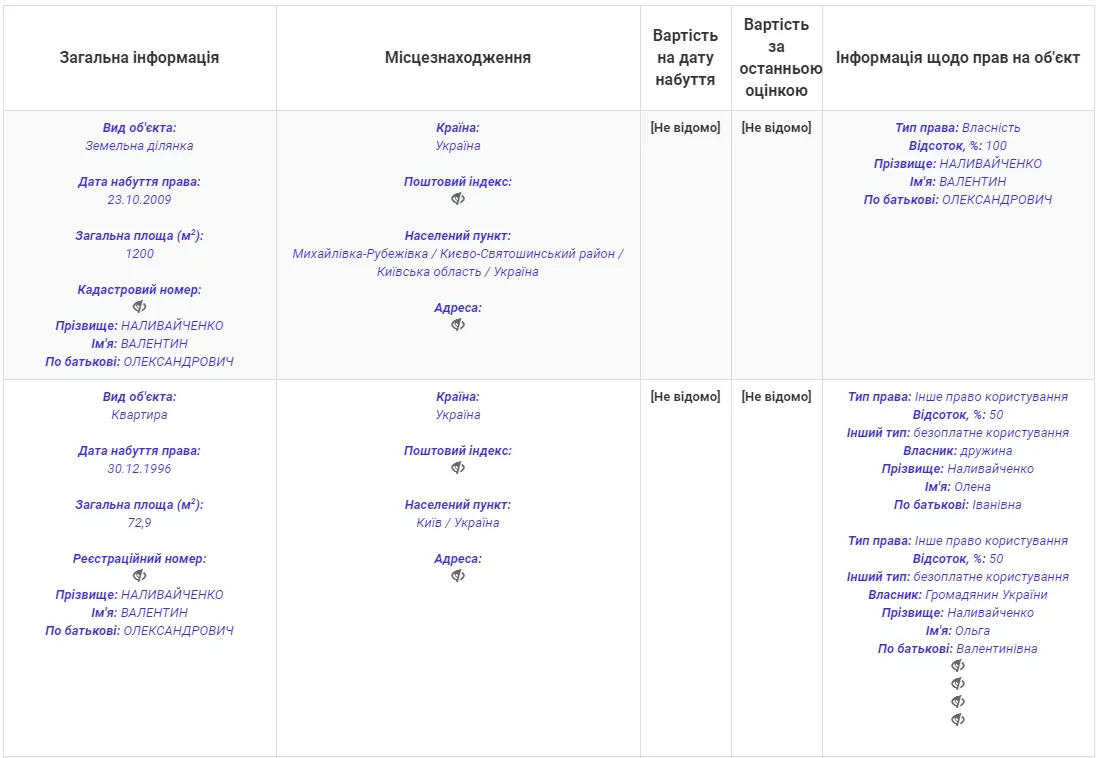1116x758 pixels.
Task: Select the Місцезнаходження column header
Action: coord(458,58)
